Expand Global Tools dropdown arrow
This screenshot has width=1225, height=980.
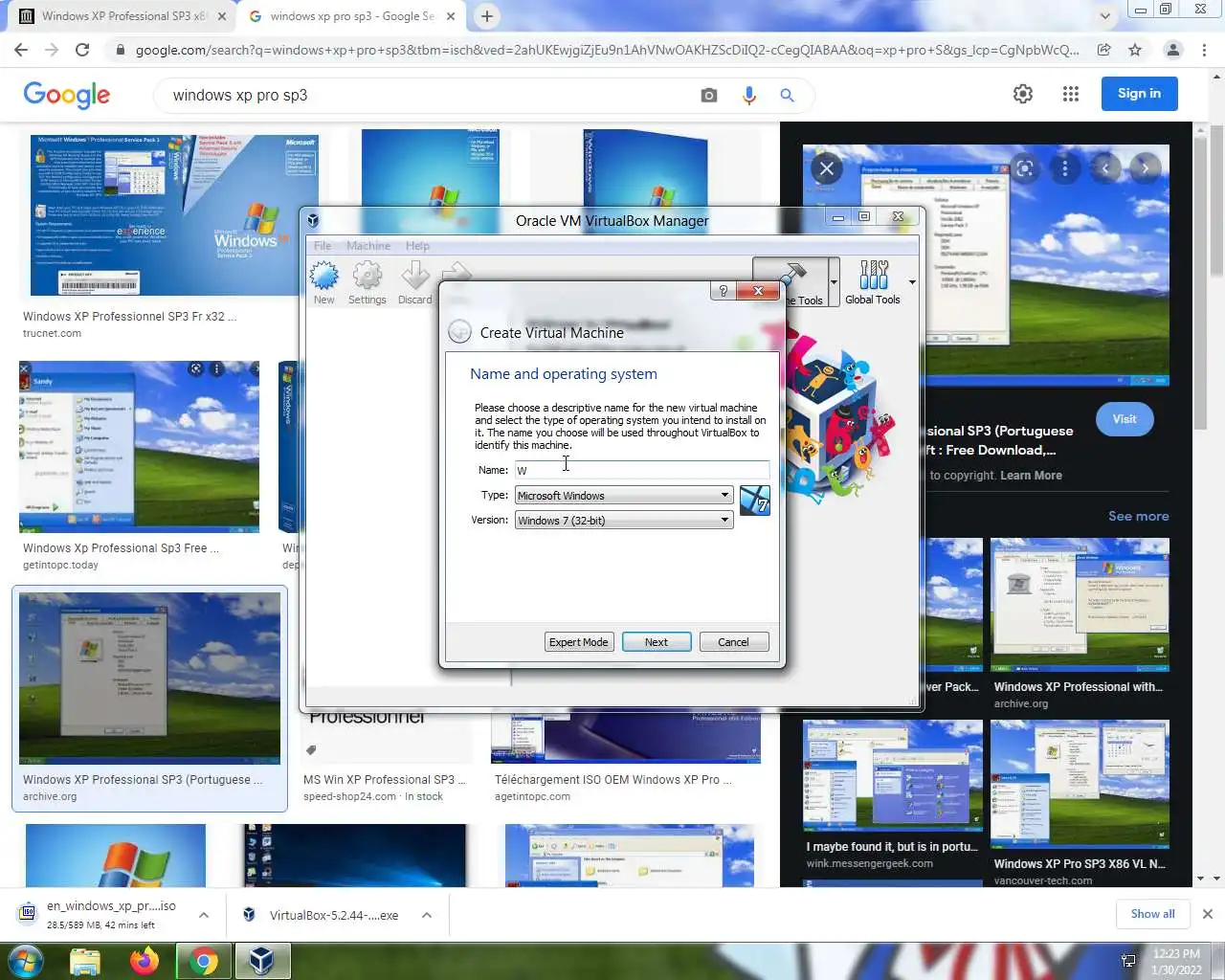pyautogui.click(x=912, y=282)
